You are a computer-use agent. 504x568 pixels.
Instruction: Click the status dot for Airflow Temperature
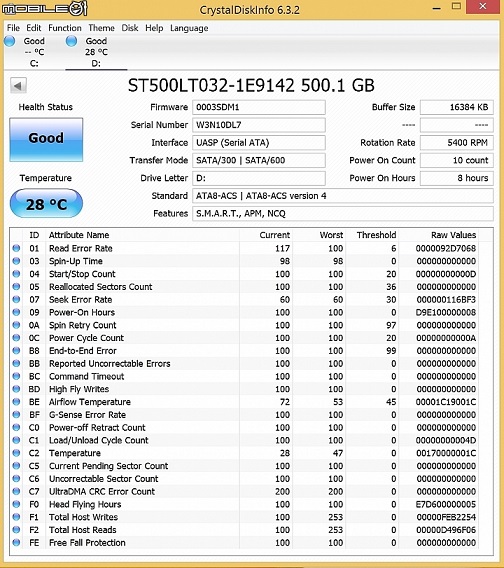pos(16,402)
